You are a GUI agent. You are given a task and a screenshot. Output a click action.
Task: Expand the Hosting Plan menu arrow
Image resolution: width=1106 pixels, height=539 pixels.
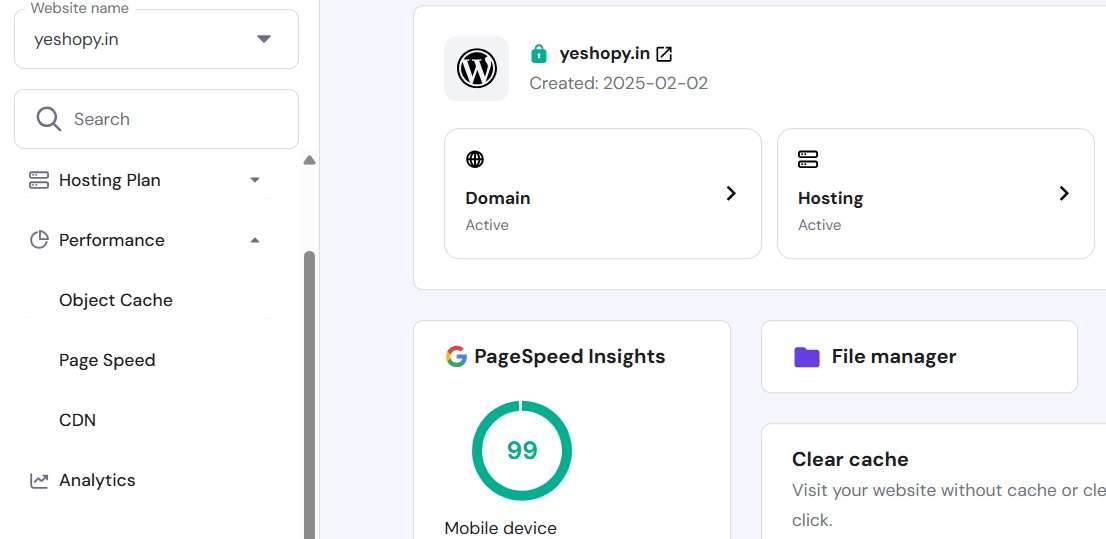coord(255,180)
